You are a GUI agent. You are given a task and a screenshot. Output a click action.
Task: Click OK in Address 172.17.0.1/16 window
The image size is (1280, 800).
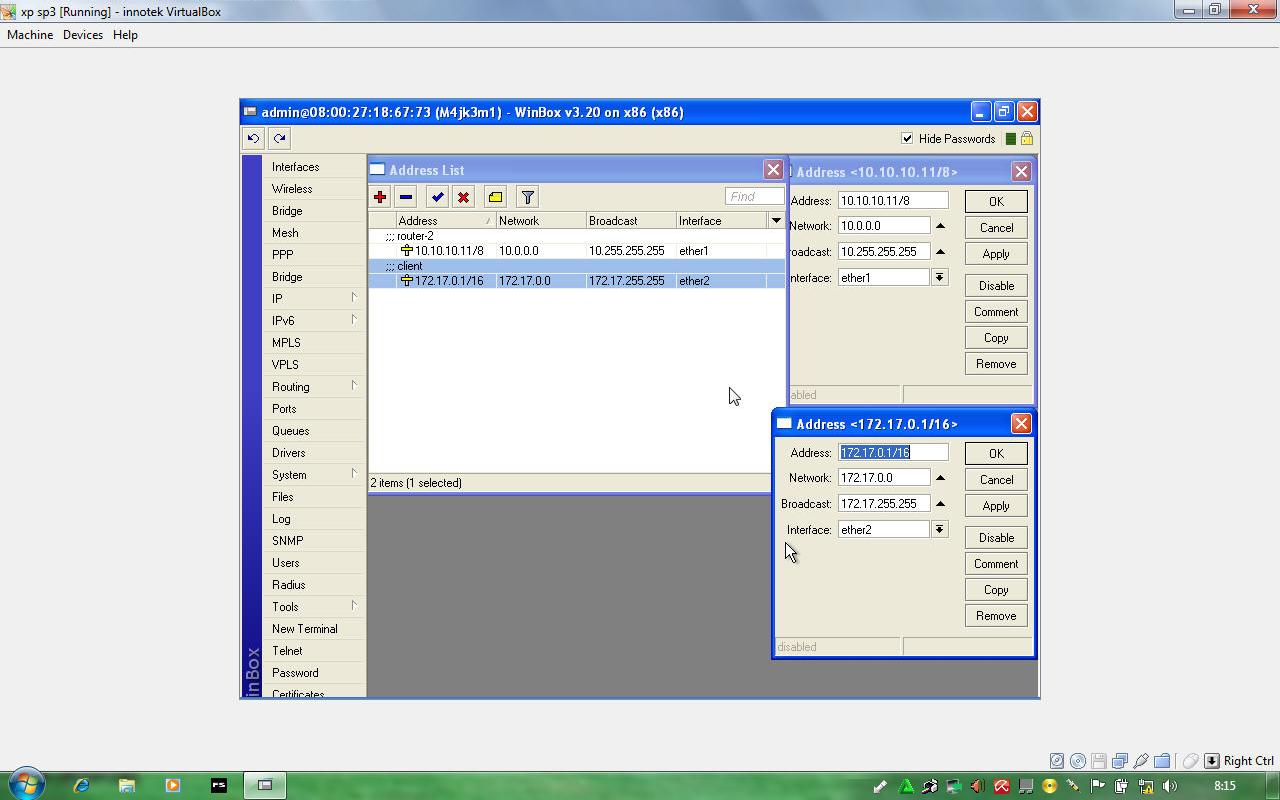996,453
